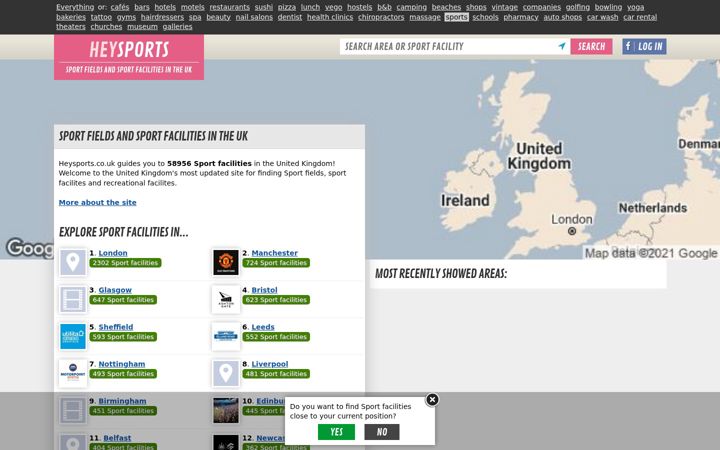Select the churches category
This screenshot has height=450, width=720.
[106, 27]
